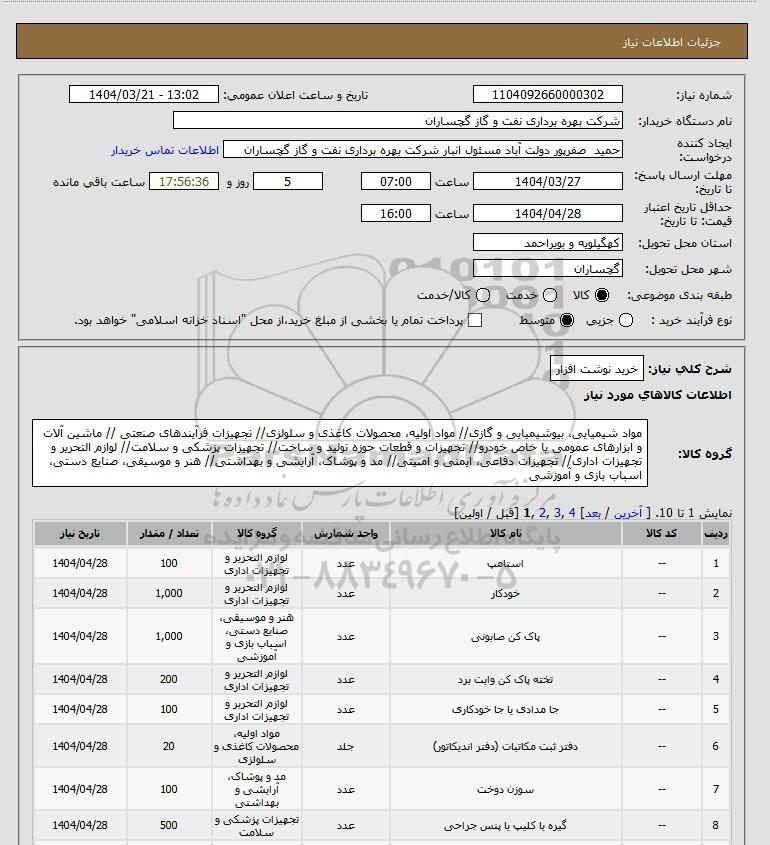Click the تاریخ نیاز column header

80,534
